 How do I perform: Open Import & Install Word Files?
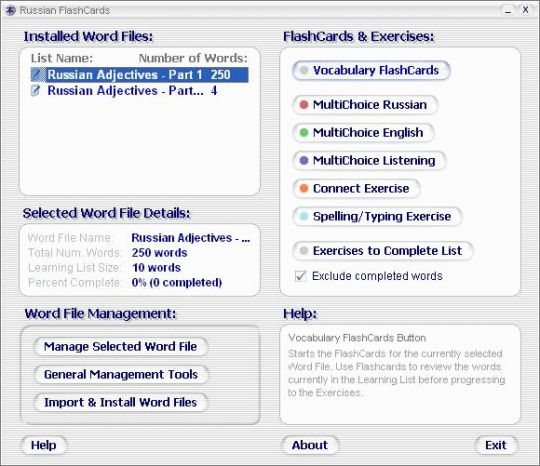click(121, 402)
